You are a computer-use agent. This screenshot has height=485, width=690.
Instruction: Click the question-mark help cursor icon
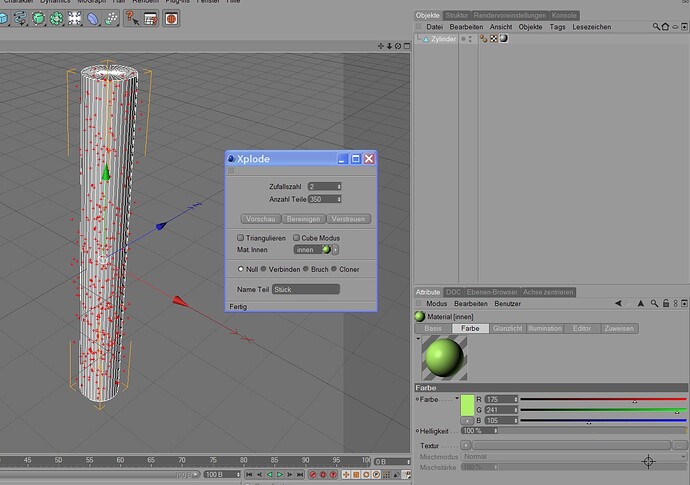[x=132, y=18]
